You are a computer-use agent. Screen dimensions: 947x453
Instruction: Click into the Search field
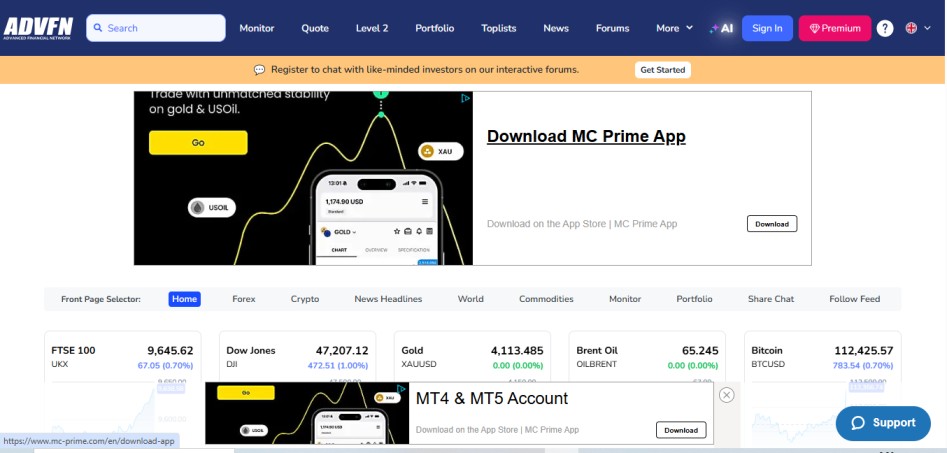pos(156,28)
